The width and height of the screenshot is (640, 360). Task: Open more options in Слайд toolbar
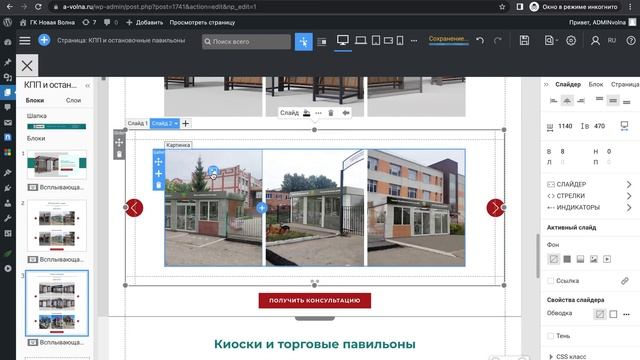point(318,113)
